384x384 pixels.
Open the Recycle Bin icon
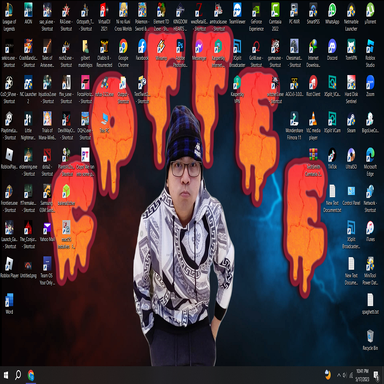(x=370, y=340)
